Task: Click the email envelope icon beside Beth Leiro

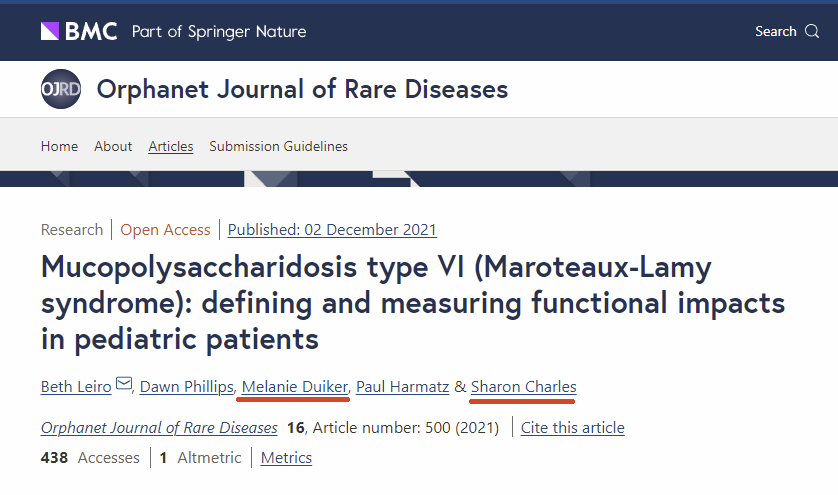Action: (124, 383)
